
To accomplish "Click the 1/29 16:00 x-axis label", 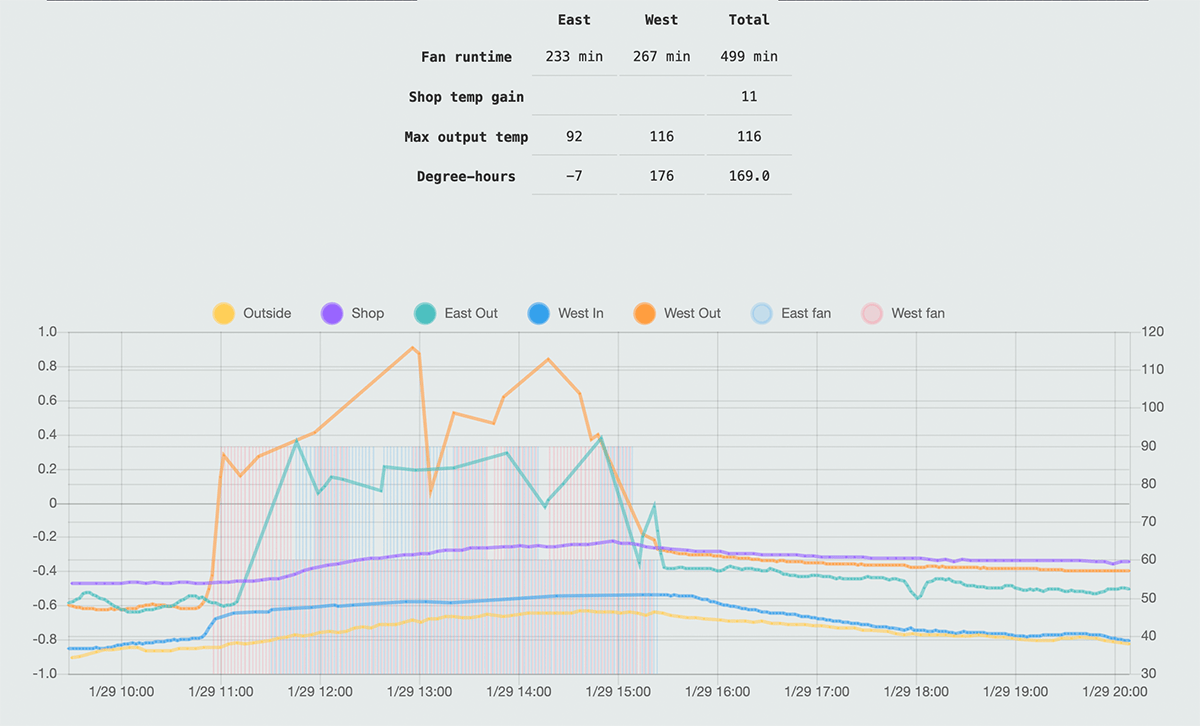I will [718, 692].
